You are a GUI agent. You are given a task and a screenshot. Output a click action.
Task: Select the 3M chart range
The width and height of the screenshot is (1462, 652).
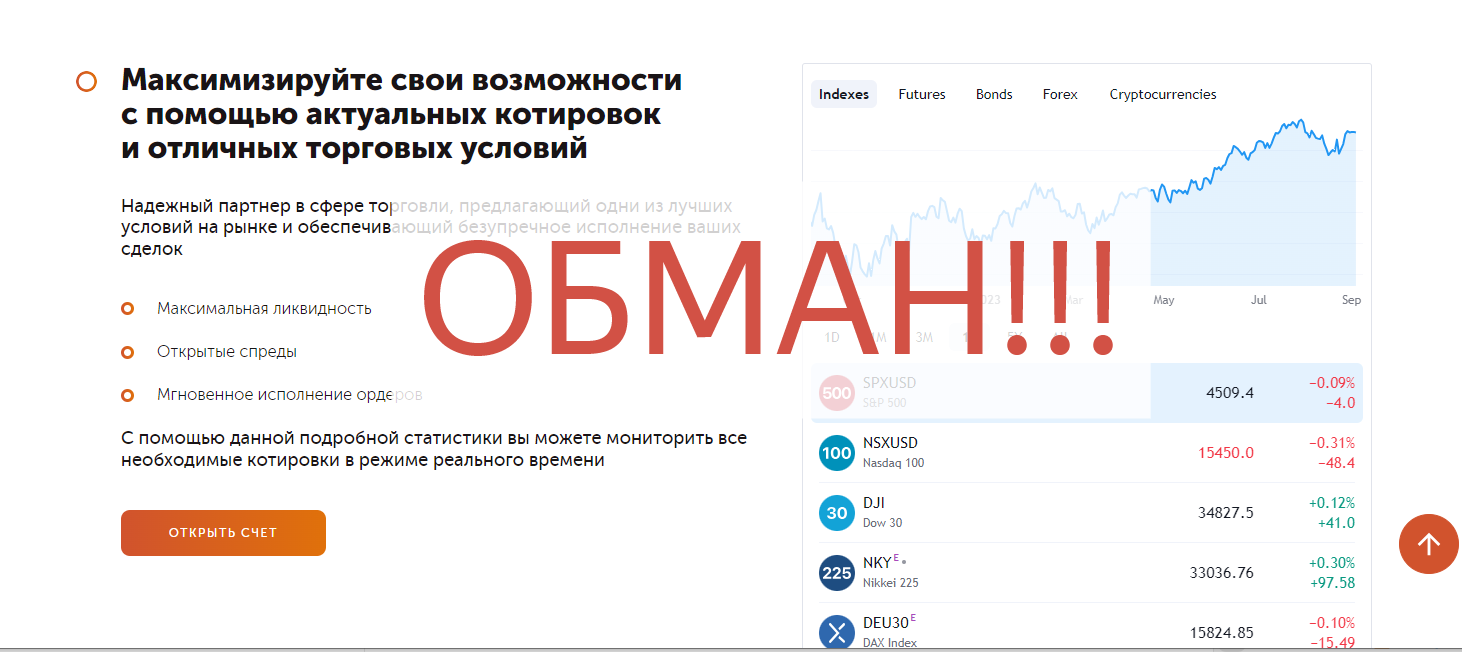(x=924, y=337)
